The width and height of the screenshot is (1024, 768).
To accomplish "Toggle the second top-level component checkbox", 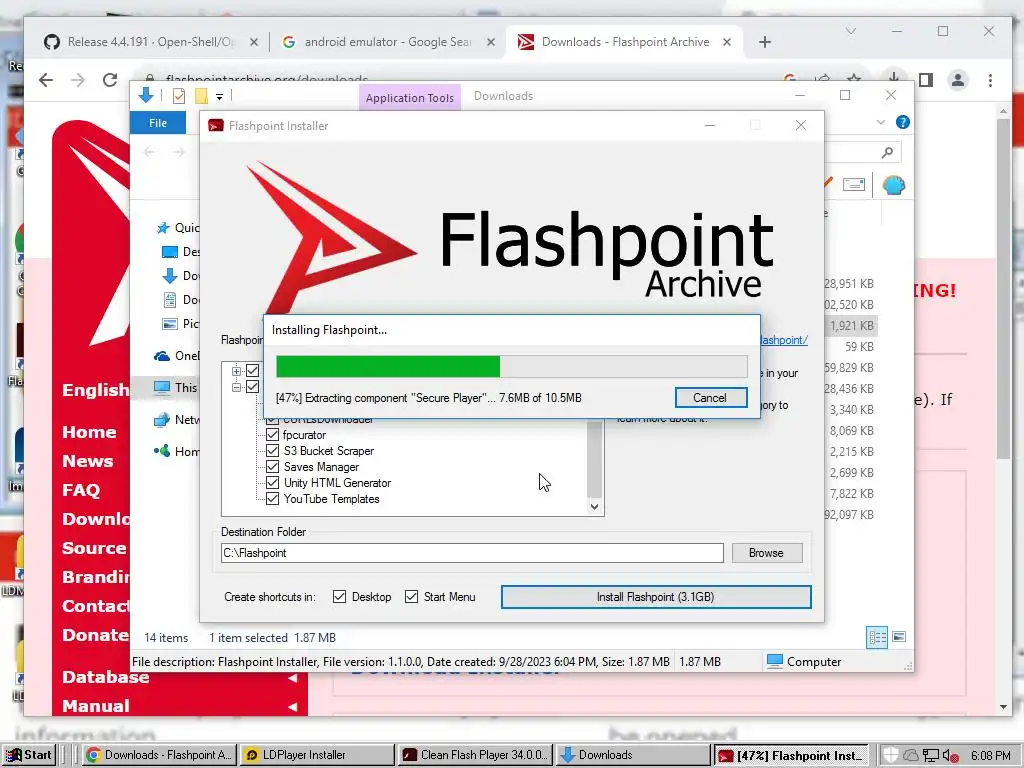I will tap(253, 387).
